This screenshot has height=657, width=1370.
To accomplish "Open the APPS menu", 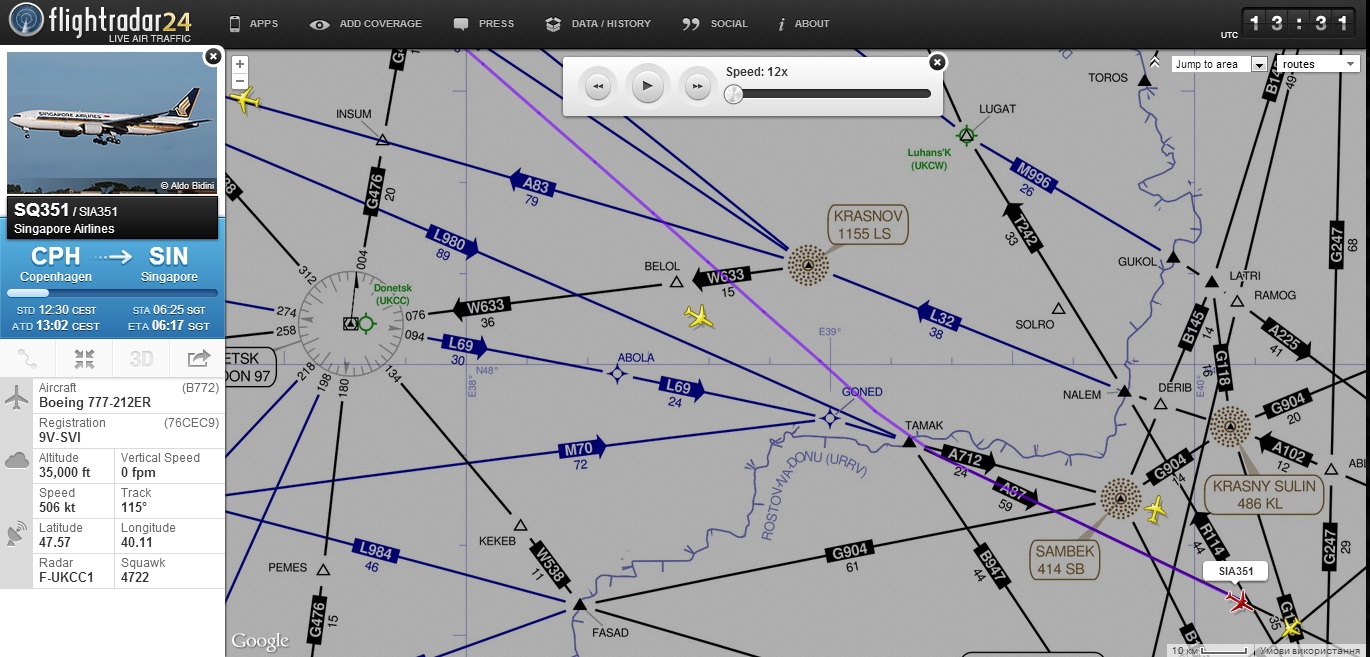I will click(x=254, y=23).
